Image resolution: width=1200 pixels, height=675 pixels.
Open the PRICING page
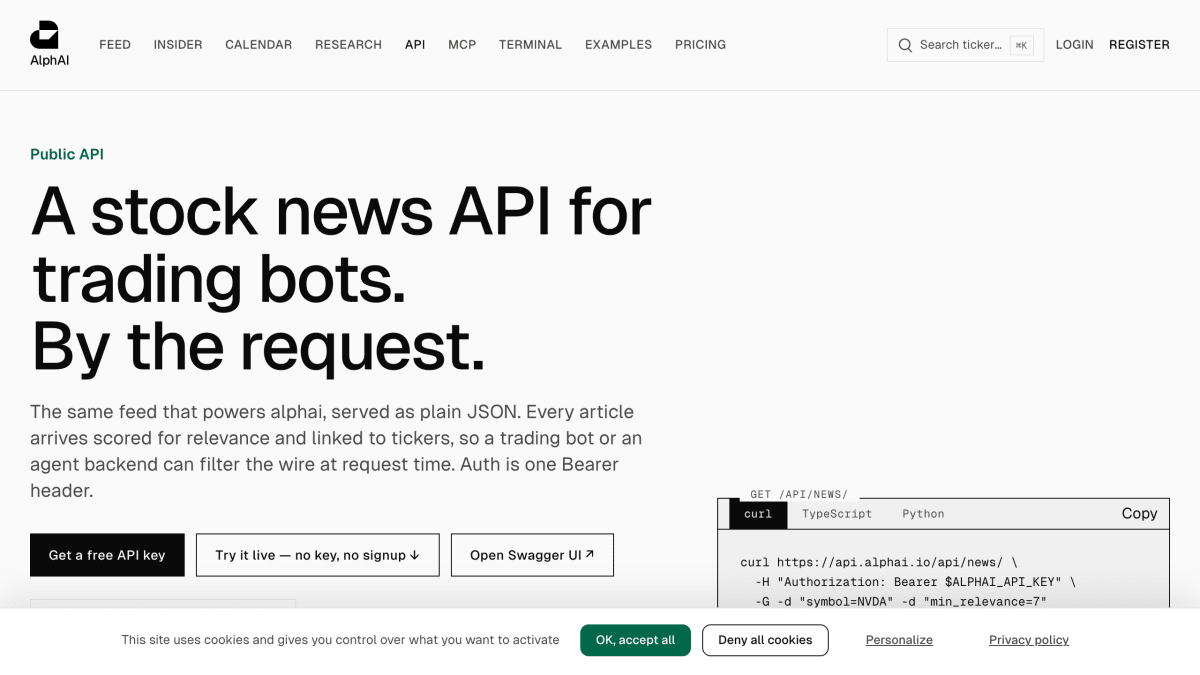click(700, 45)
